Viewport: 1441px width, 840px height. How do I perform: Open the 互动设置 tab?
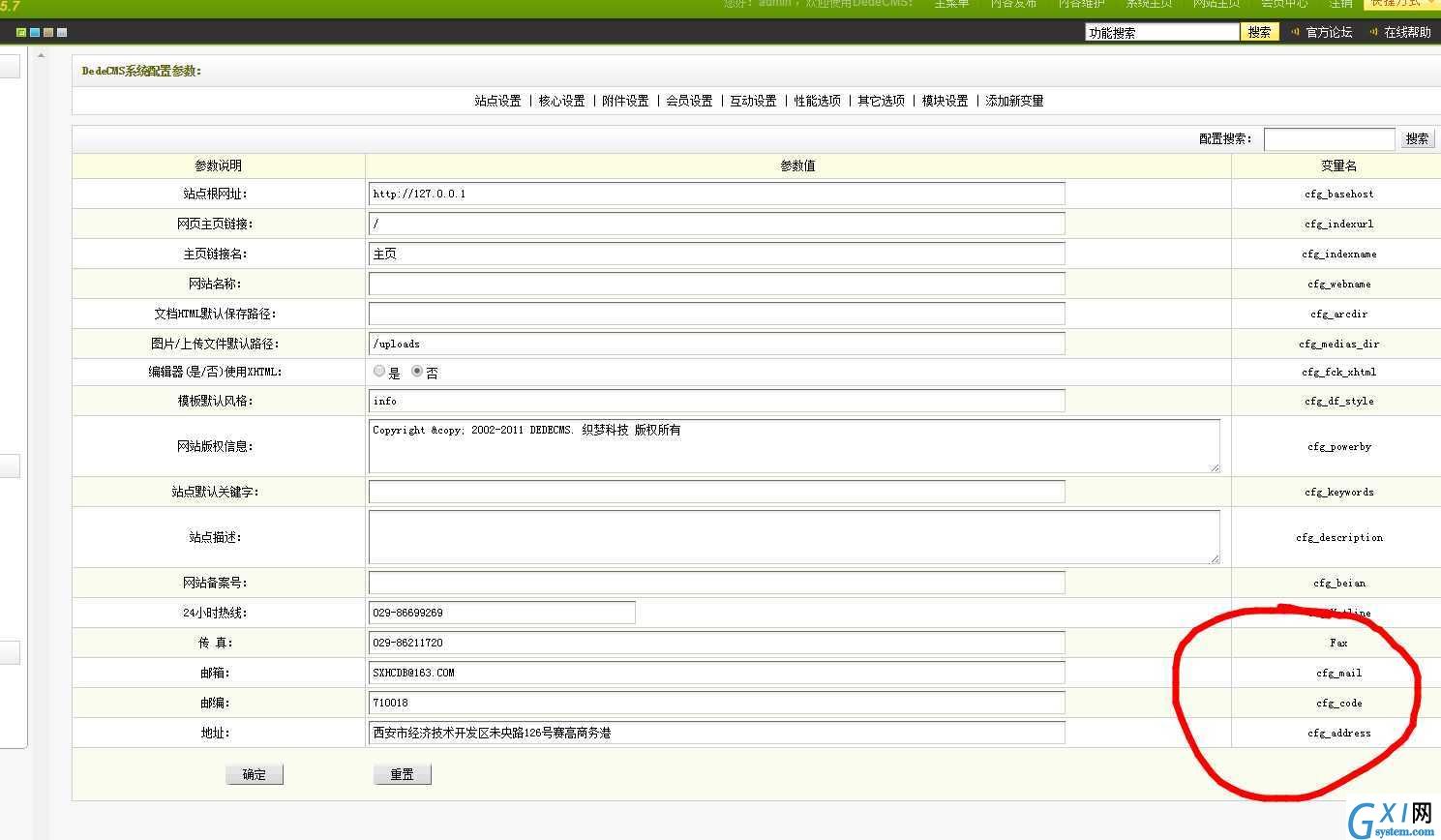tap(753, 101)
